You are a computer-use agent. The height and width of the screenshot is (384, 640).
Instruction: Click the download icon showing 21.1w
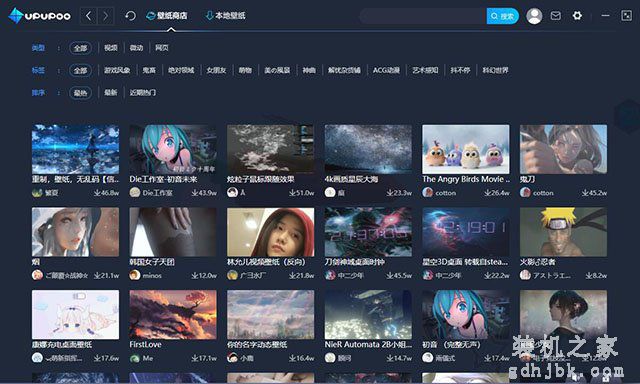pyautogui.click(x=97, y=275)
